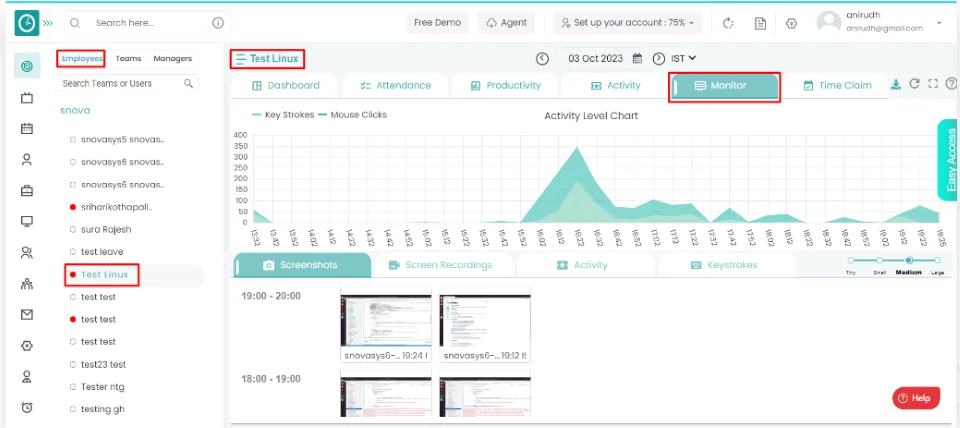Click the refresh icon above the chart
This screenshot has width=960, height=428.
(x=914, y=85)
